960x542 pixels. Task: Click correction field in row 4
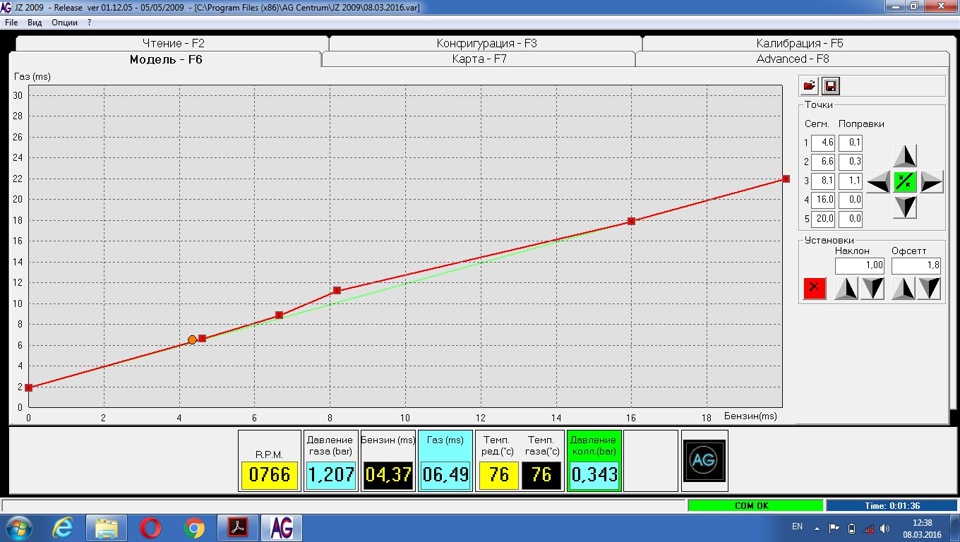coord(850,200)
